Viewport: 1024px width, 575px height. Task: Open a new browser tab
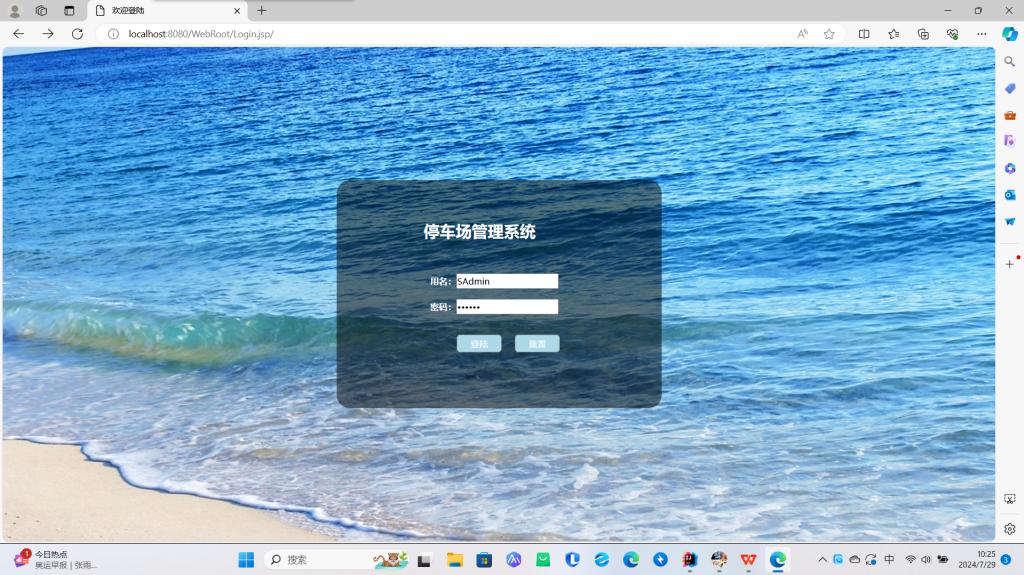tap(262, 11)
